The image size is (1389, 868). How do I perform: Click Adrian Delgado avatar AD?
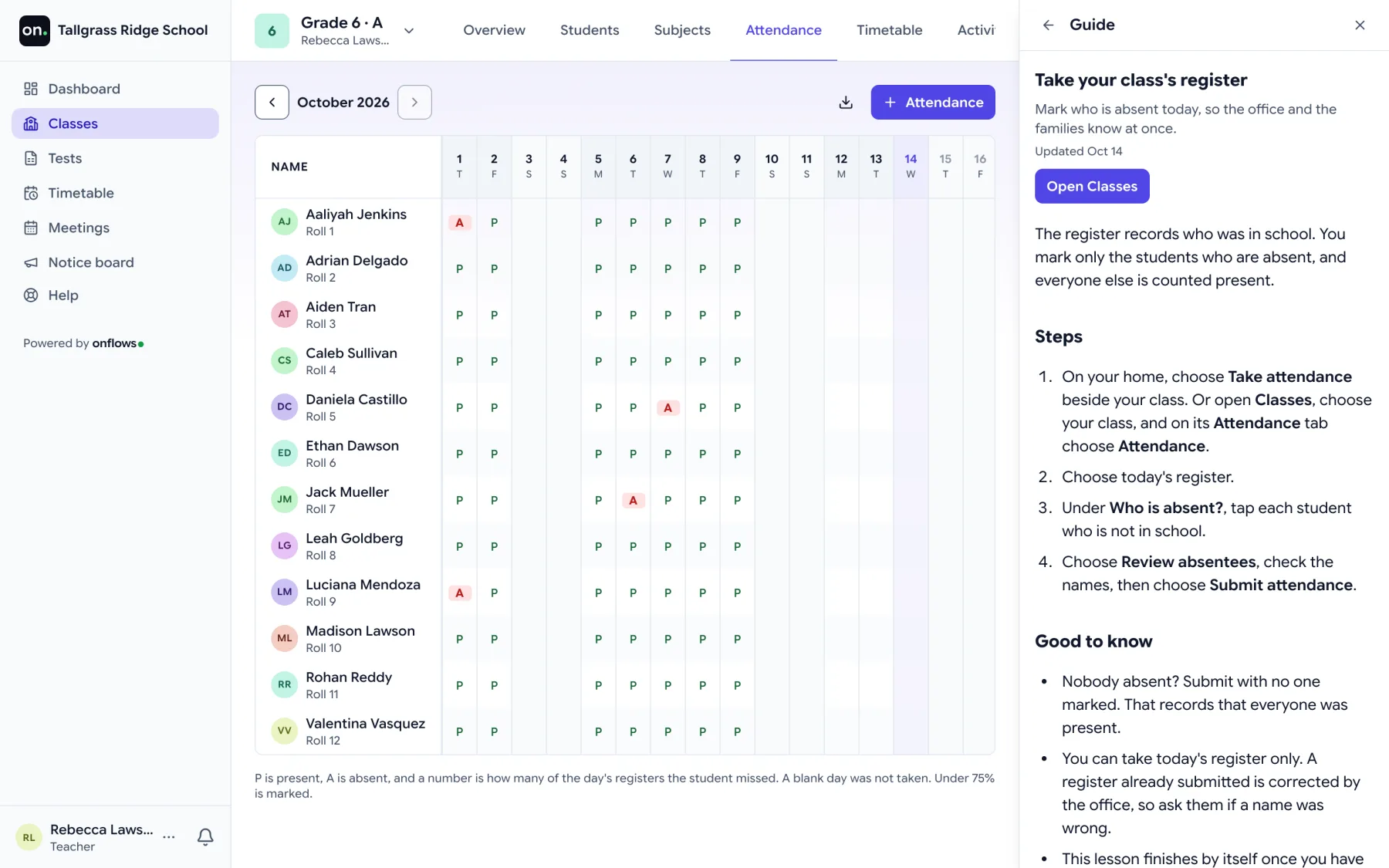[x=285, y=268]
